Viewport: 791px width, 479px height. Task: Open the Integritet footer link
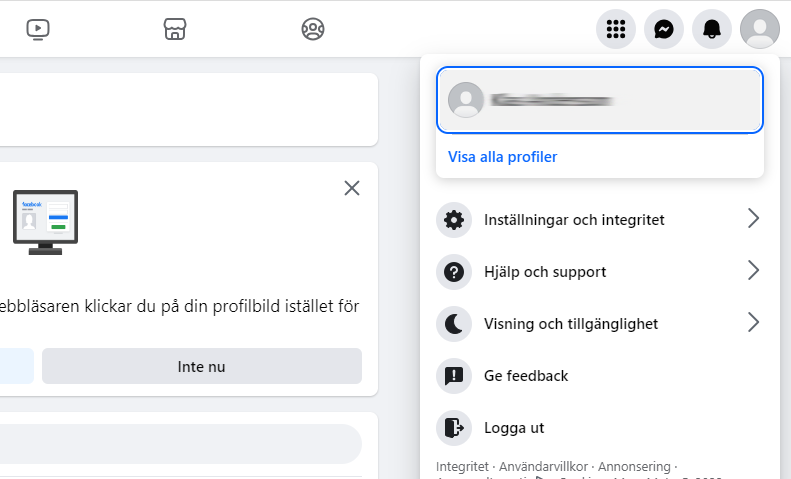pos(462,467)
